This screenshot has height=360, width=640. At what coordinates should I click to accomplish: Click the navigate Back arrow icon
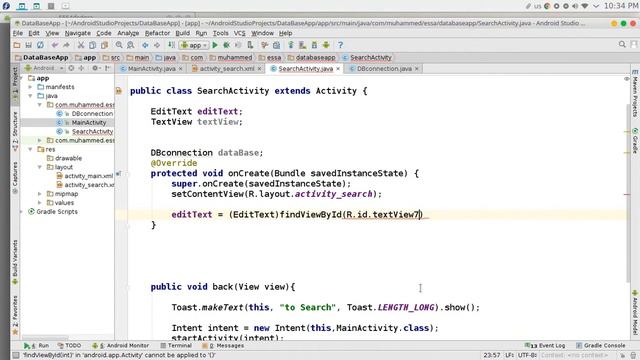click(145, 45)
